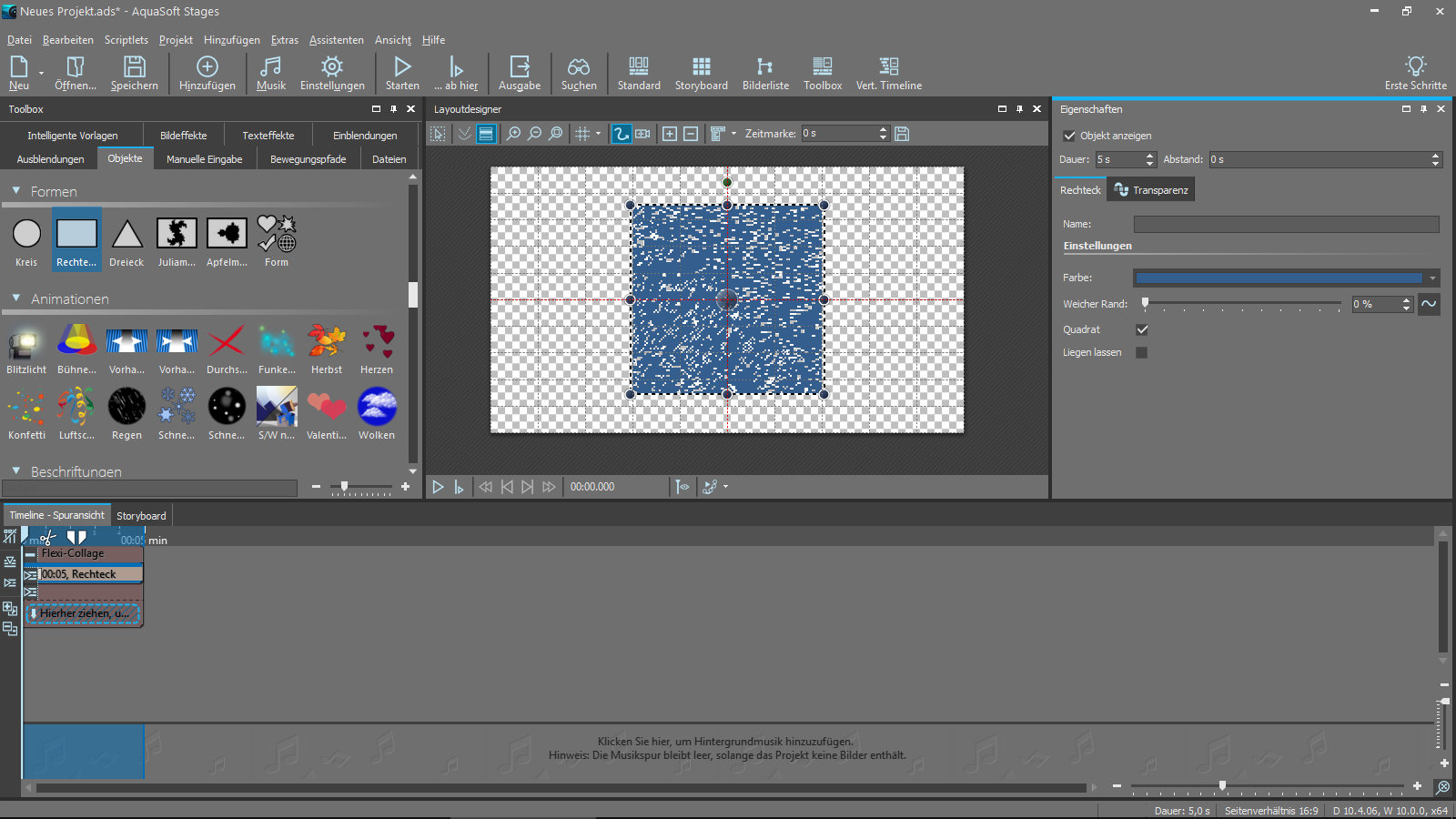The height and width of the screenshot is (819, 1456).
Task: Collapse the Formen section
Action: coord(16,191)
